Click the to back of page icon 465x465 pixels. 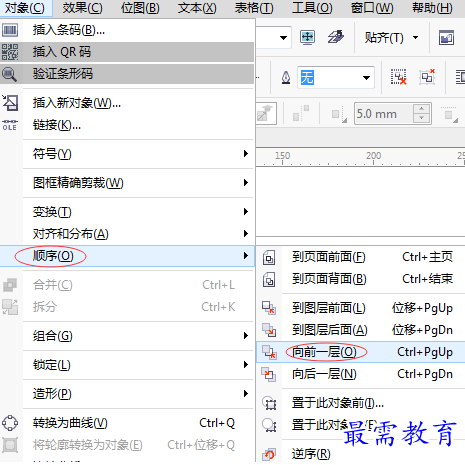269,279
